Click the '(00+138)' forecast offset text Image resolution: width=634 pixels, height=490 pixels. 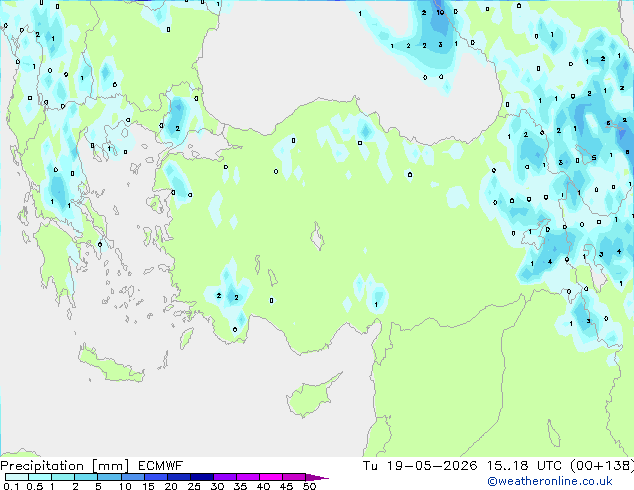coord(602,466)
